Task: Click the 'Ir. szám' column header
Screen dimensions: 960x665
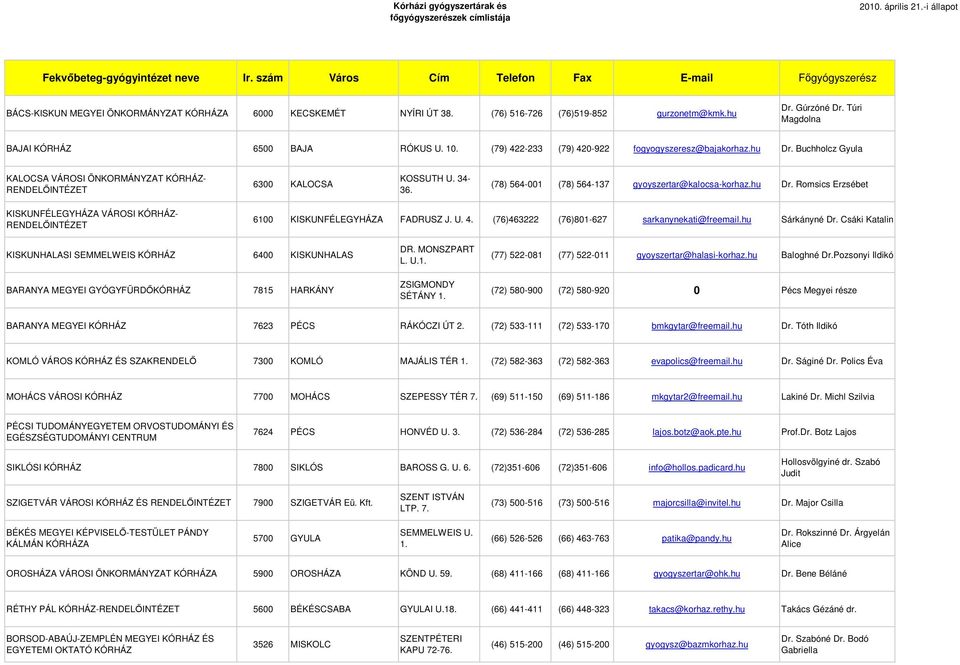Action: click(x=263, y=78)
